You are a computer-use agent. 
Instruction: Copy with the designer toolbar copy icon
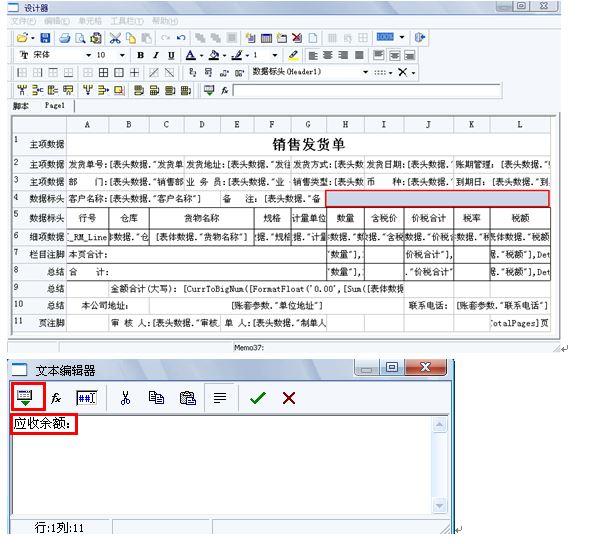pos(131,38)
